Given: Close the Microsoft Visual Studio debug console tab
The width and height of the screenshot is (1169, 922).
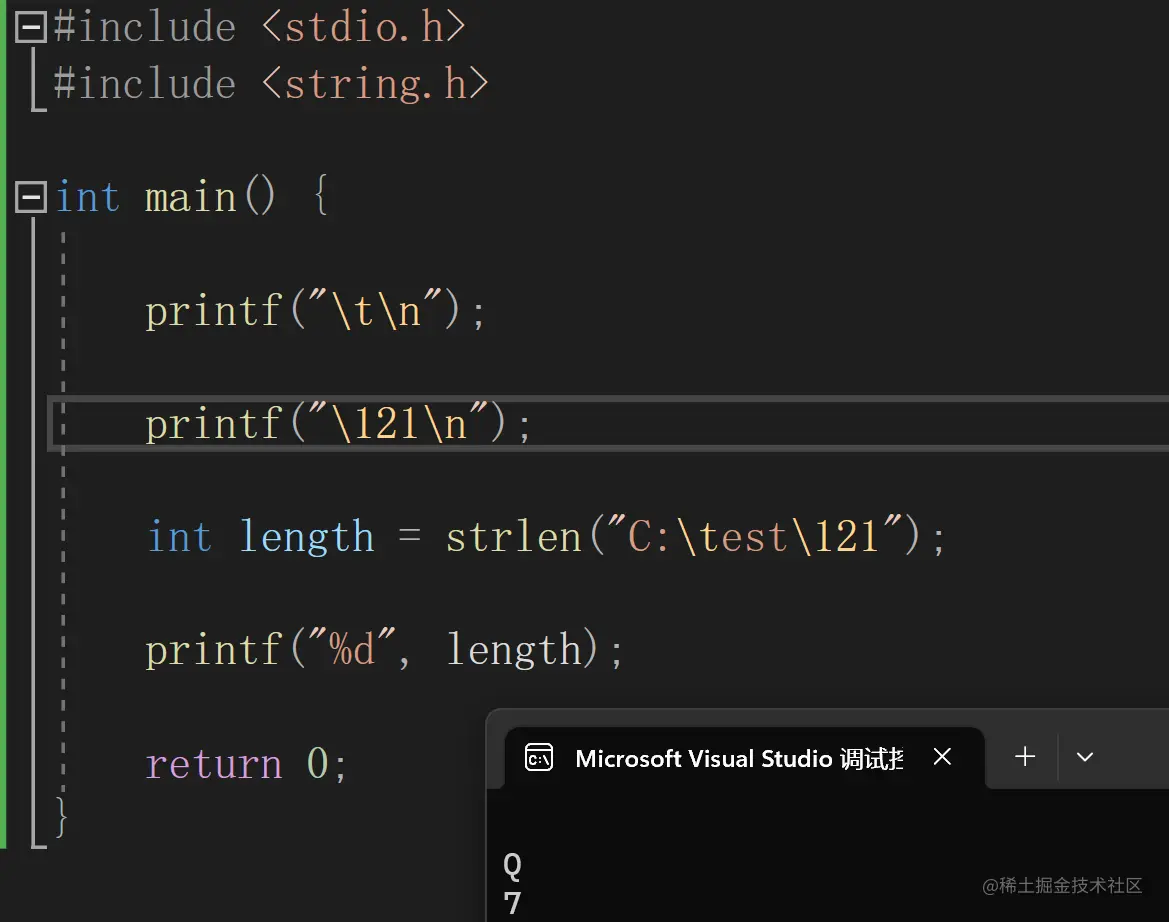Looking at the screenshot, I should click(942, 757).
